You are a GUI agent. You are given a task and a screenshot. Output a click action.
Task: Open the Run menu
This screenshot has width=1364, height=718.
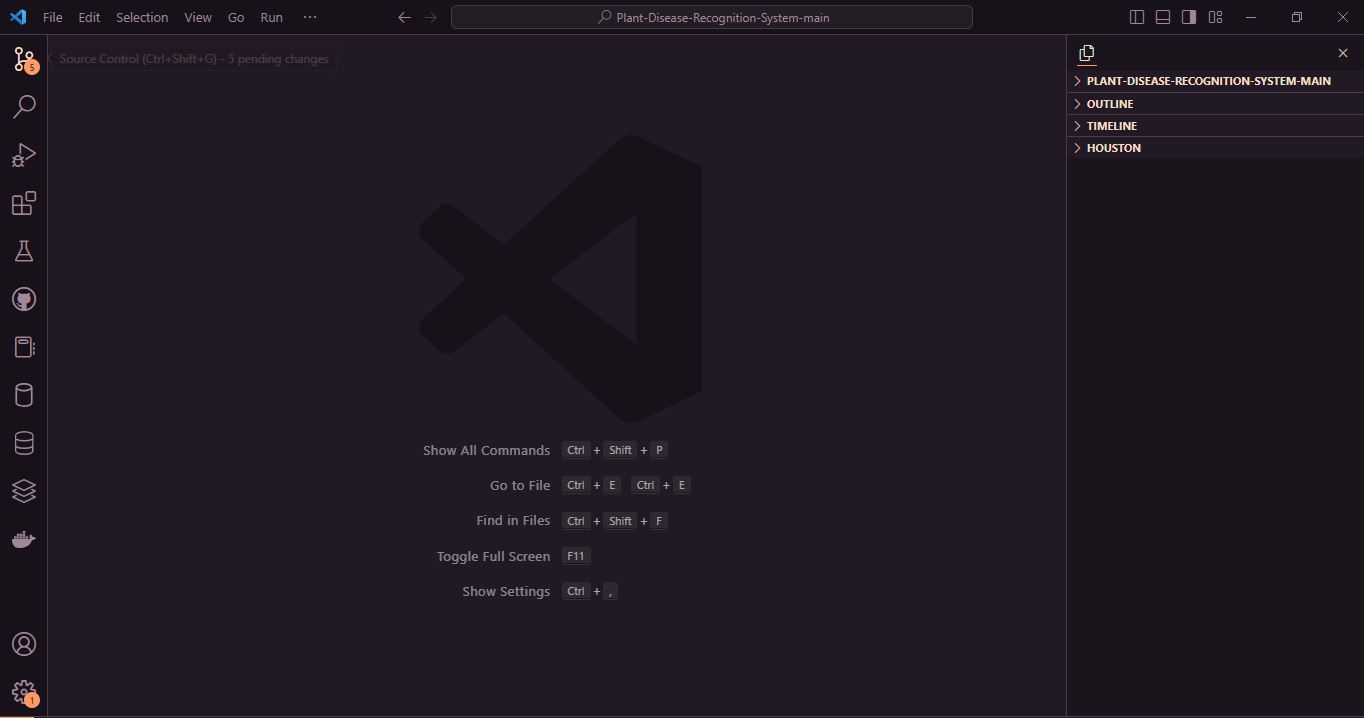271,17
